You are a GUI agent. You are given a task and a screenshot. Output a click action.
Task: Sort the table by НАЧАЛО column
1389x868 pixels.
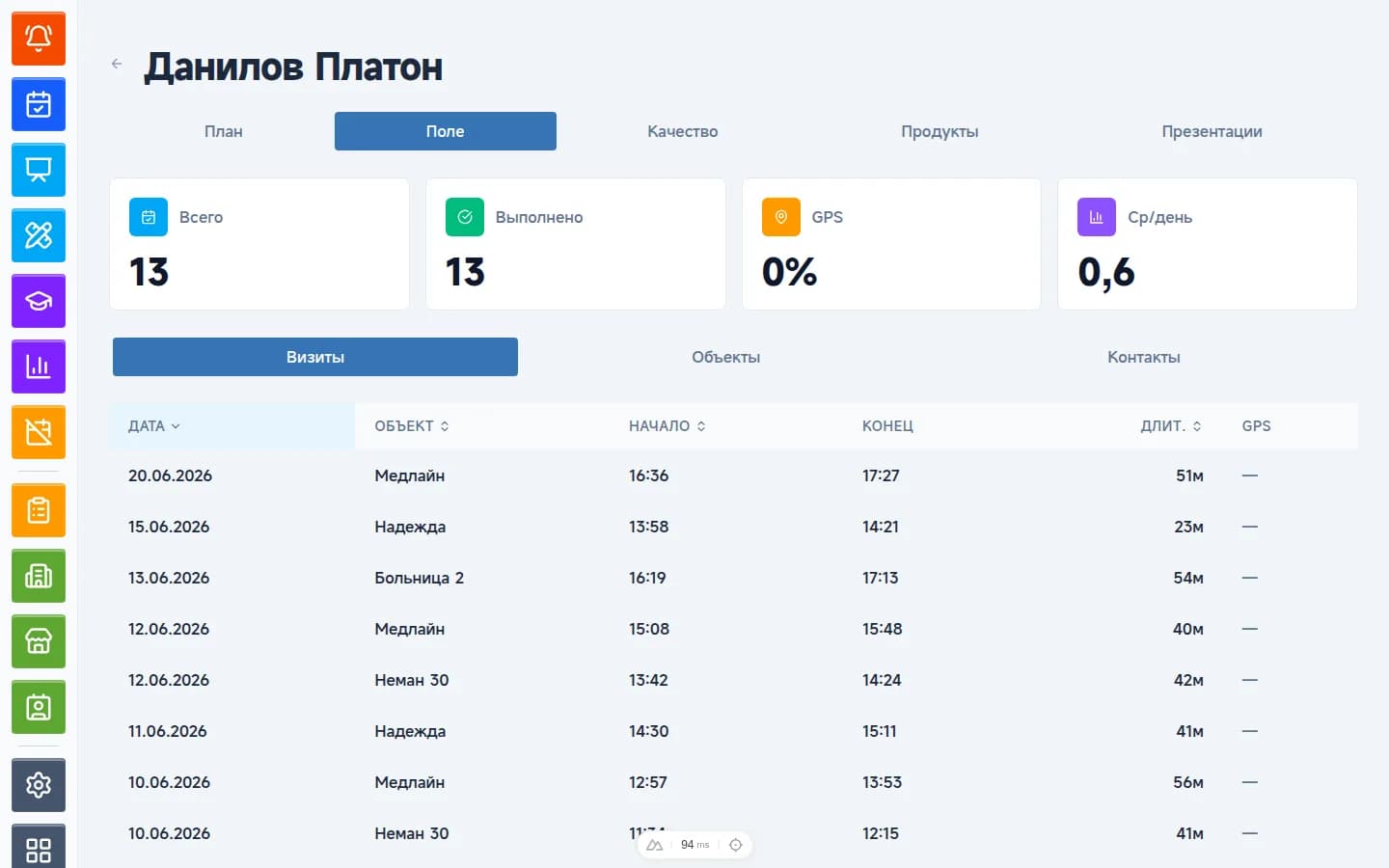click(x=667, y=426)
